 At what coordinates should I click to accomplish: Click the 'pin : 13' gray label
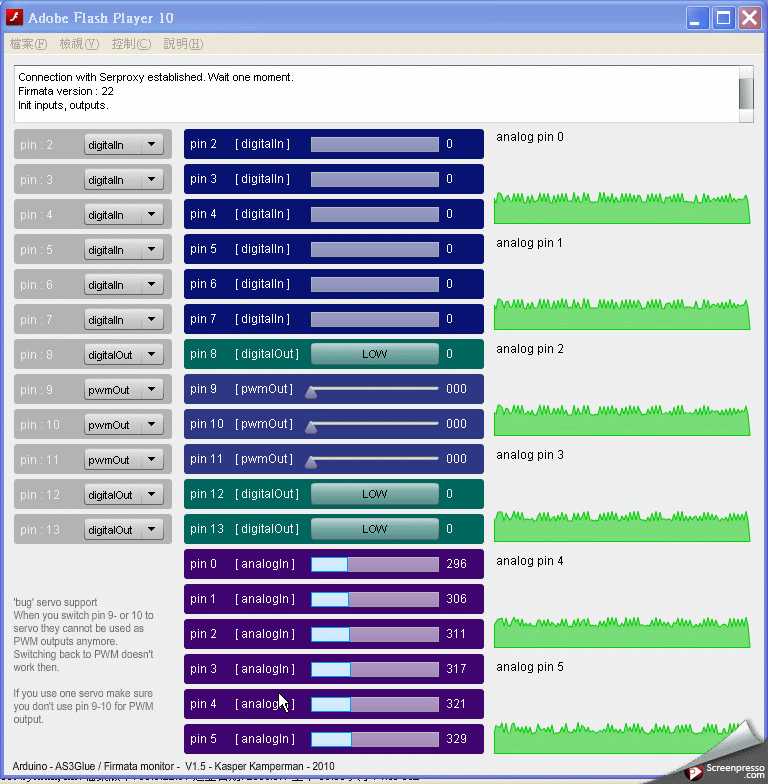coord(40,530)
